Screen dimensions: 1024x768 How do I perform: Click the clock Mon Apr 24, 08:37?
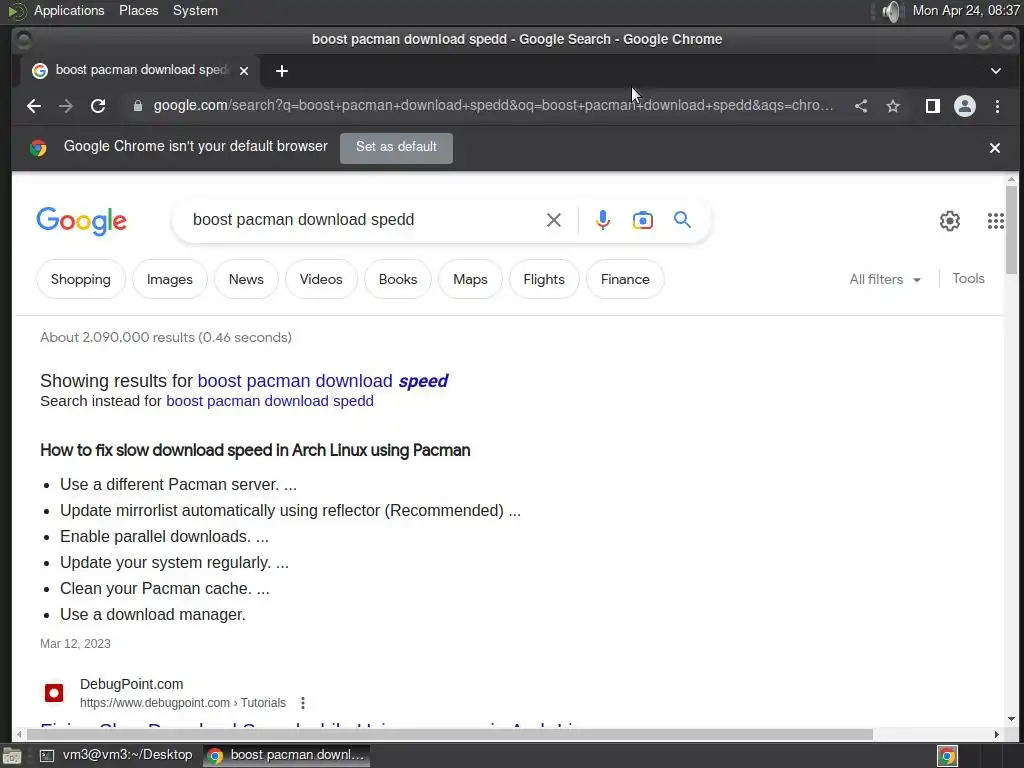coord(966,10)
